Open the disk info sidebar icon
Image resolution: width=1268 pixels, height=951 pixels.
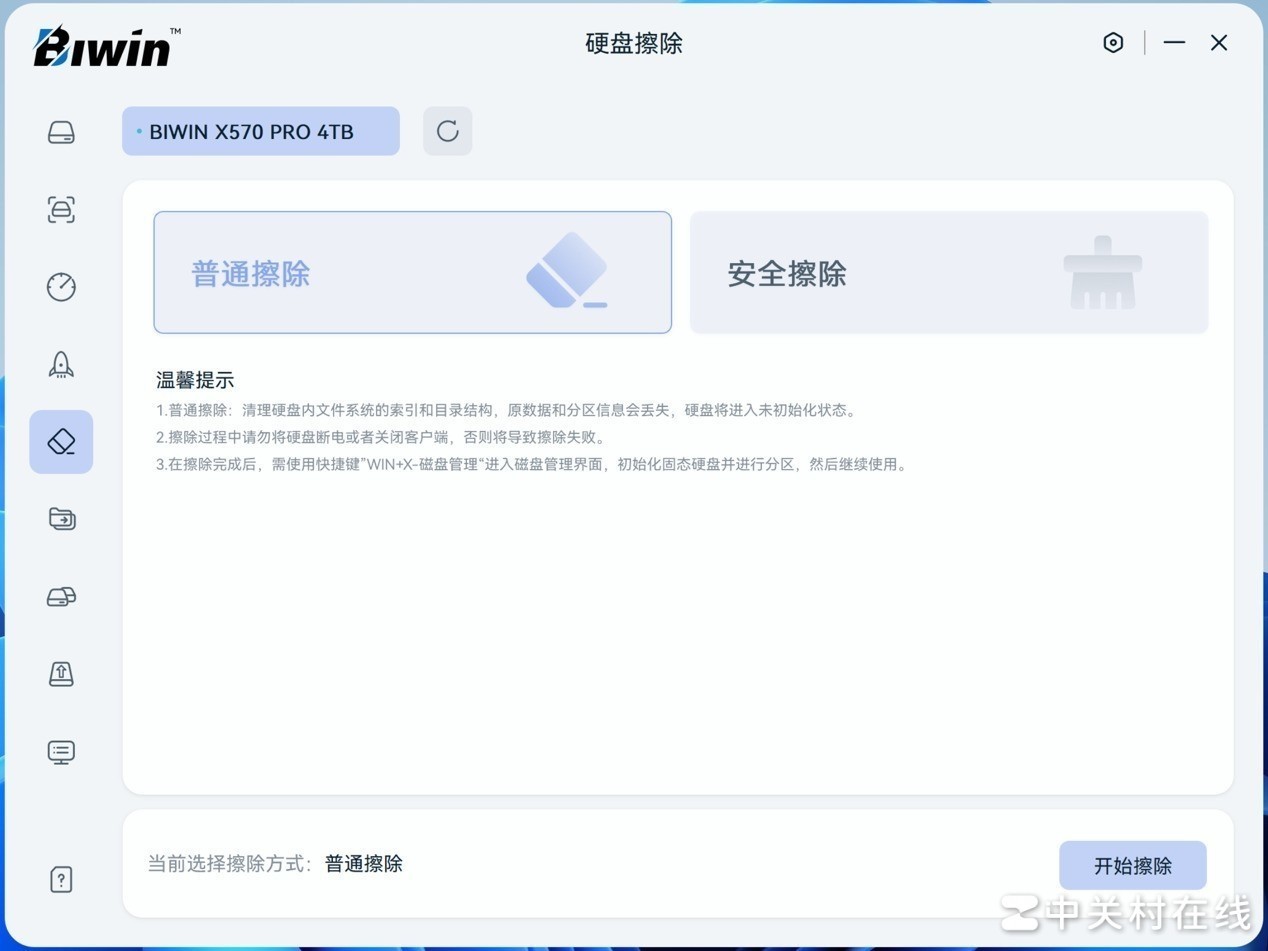tap(61, 132)
